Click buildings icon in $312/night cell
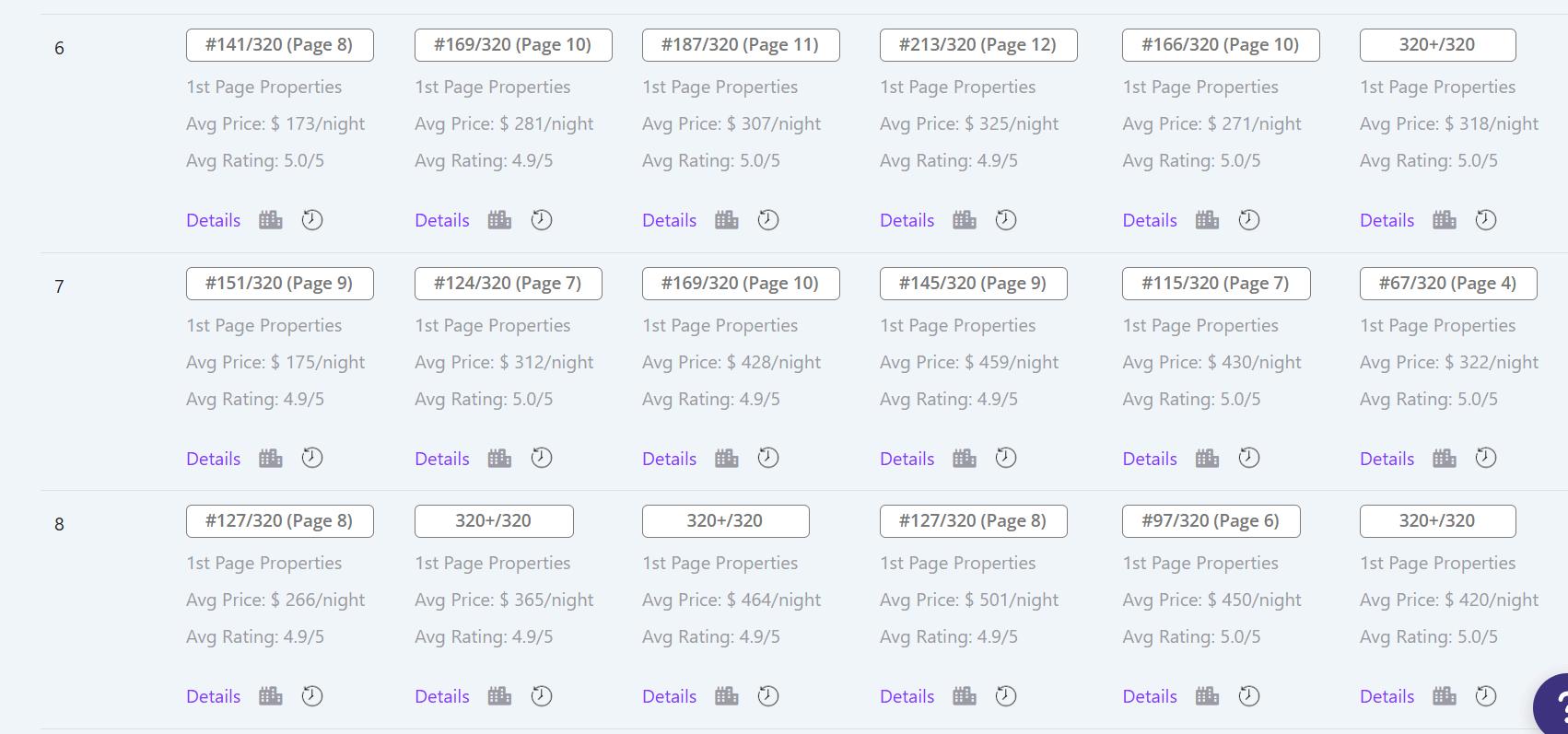The image size is (1568, 734). tap(499, 459)
